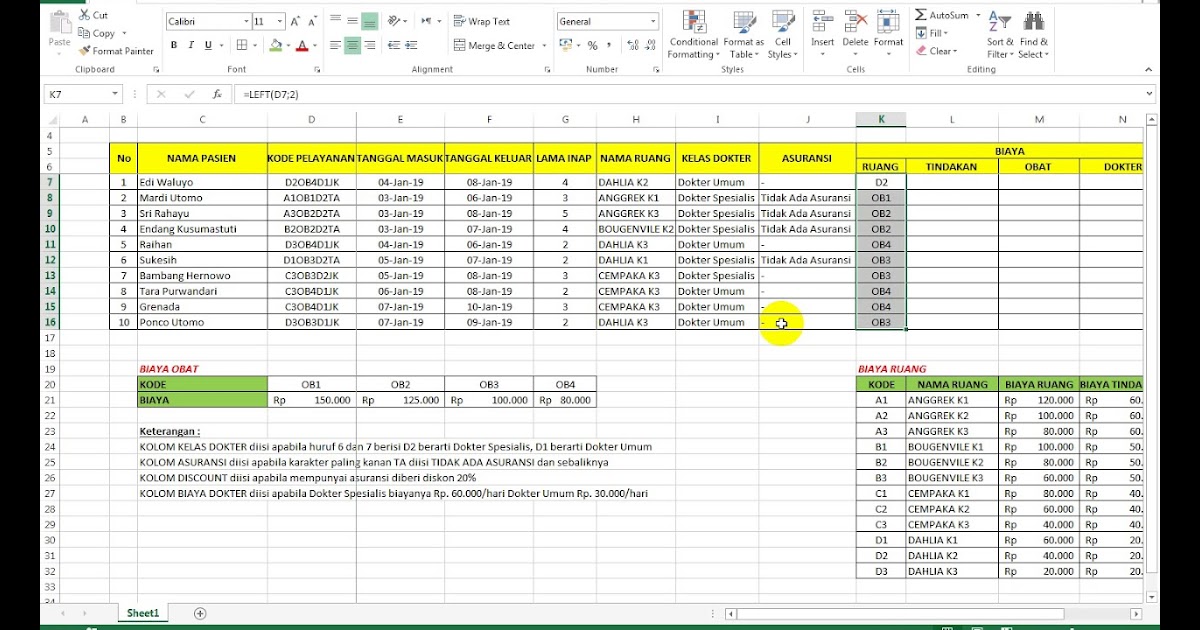Open the Calibri font name dropdown
This screenshot has height=630, width=1200.
(x=246, y=21)
